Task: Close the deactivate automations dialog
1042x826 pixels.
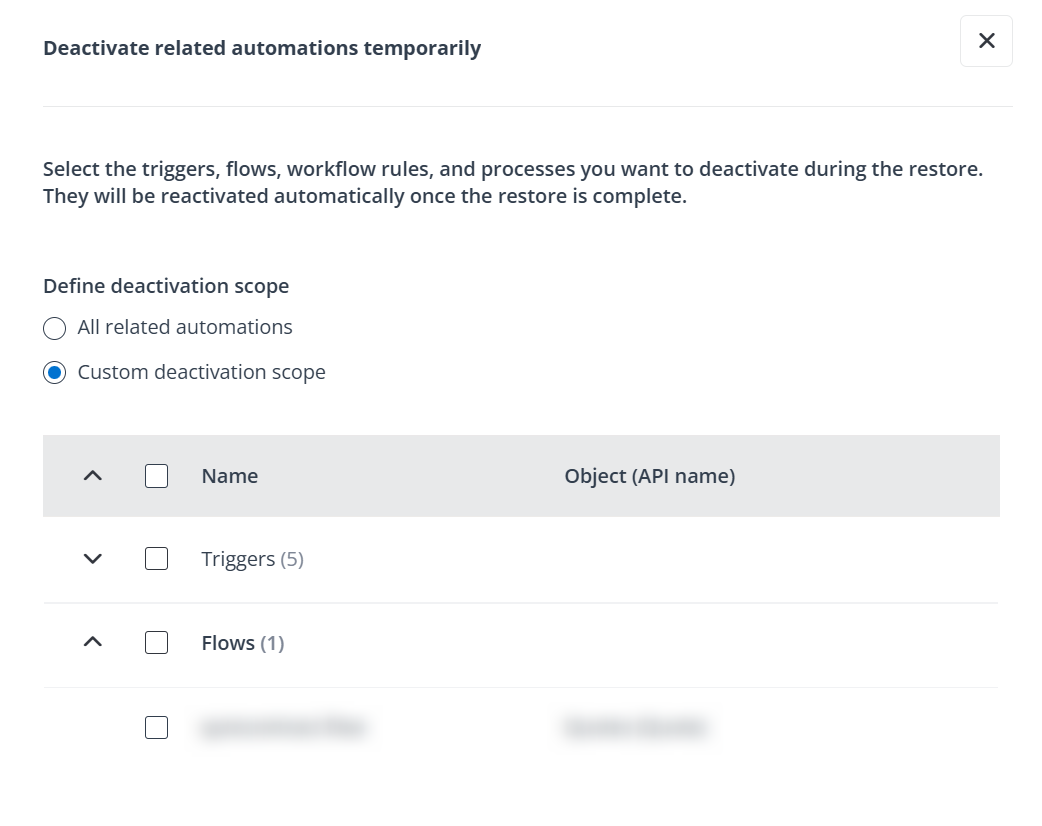Action: pos(986,41)
